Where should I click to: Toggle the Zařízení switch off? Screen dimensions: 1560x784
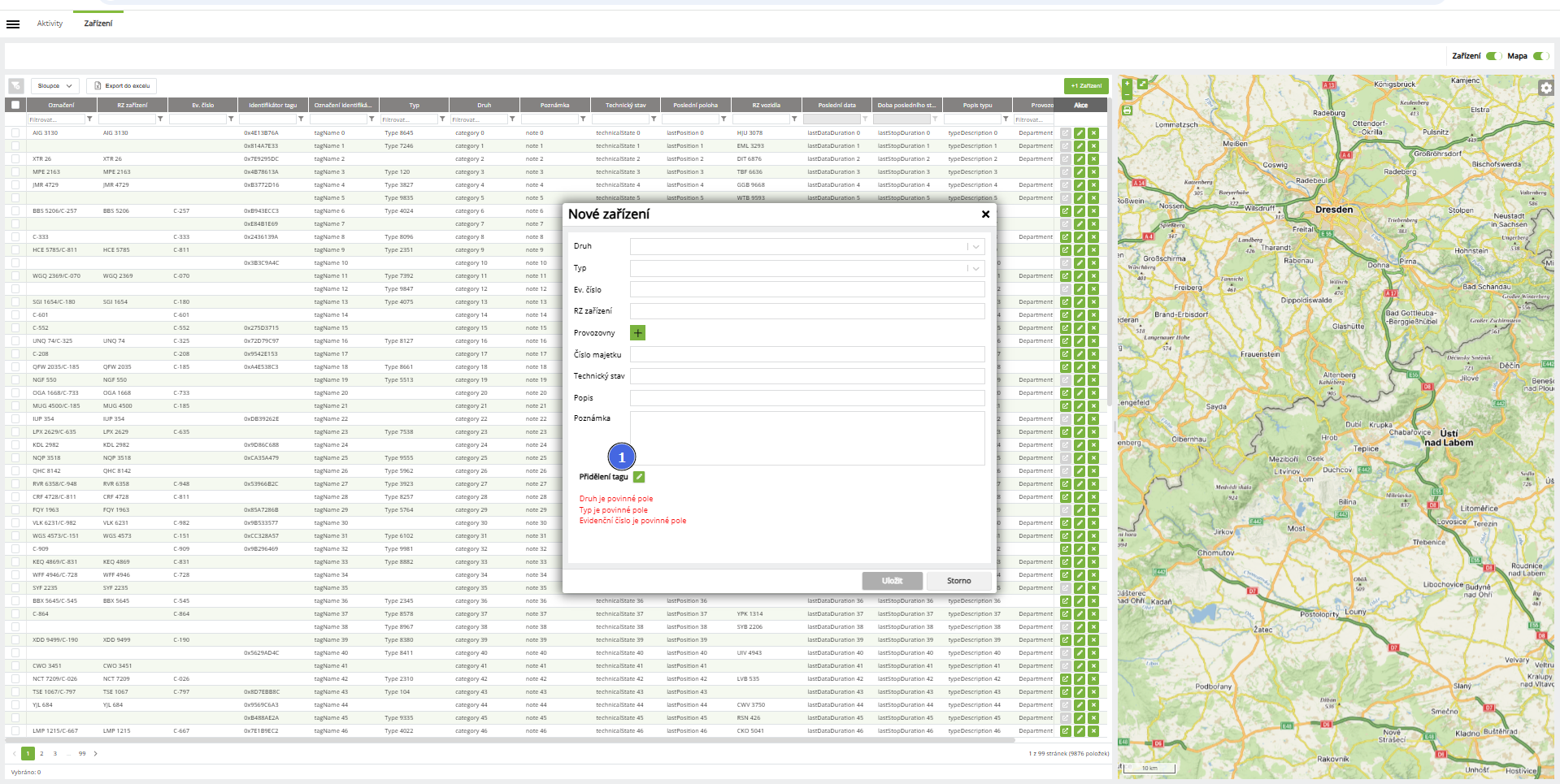click(x=1492, y=56)
